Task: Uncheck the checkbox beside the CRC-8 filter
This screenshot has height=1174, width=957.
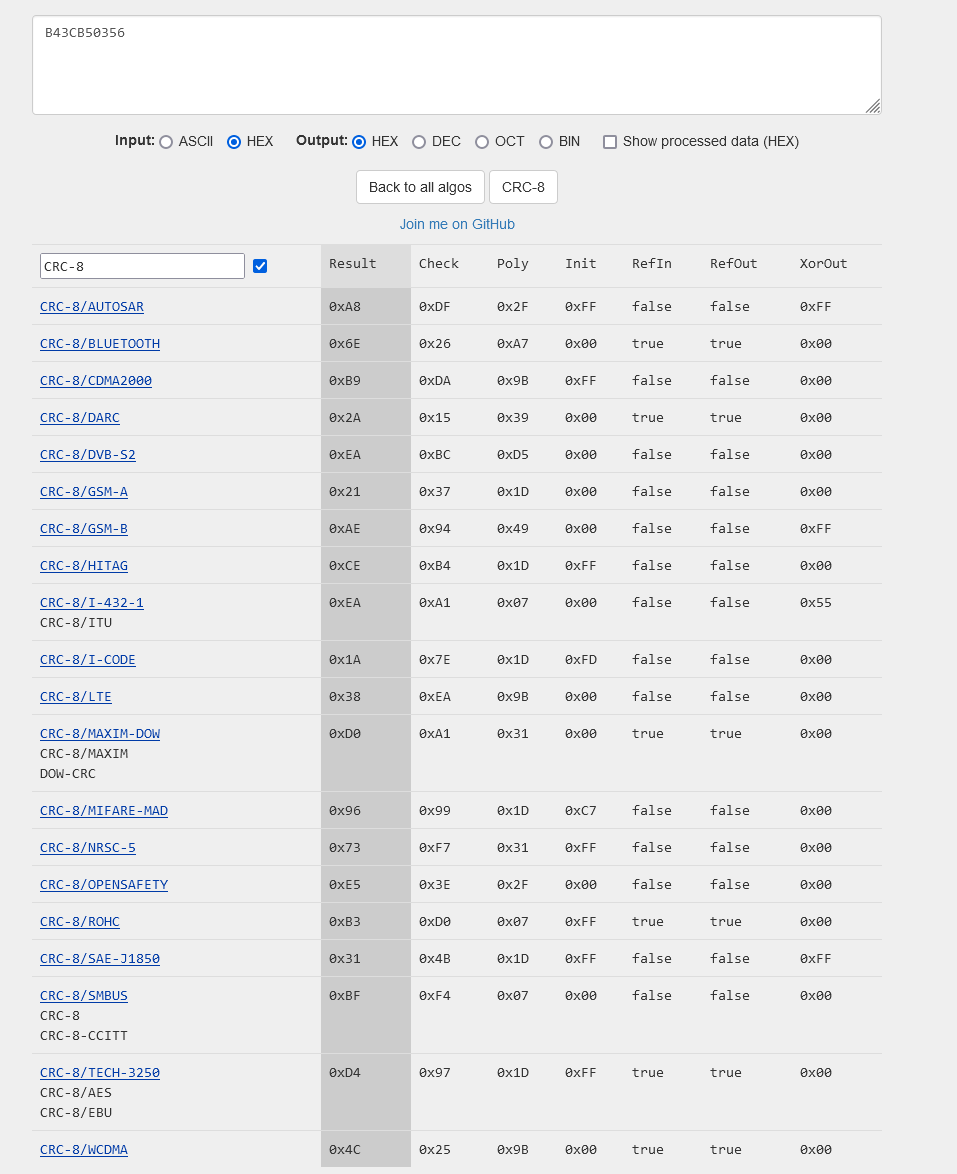Action: (x=260, y=266)
